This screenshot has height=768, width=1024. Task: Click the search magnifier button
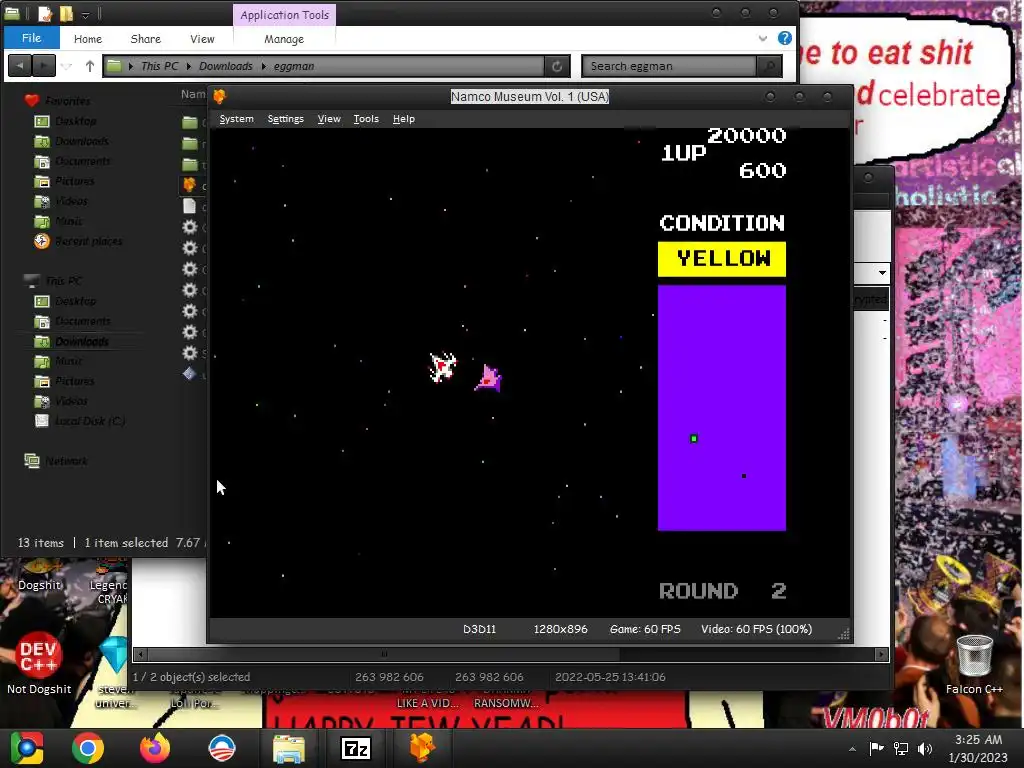(769, 66)
